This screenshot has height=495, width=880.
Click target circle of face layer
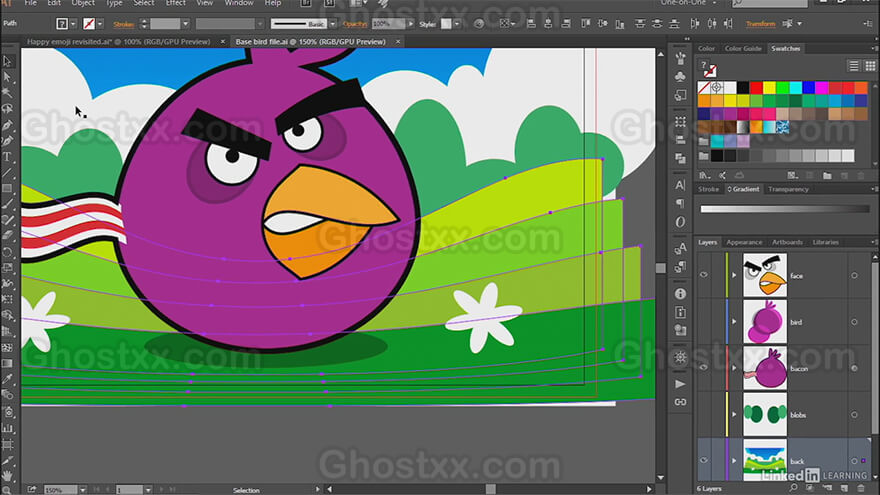tap(854, 276)
